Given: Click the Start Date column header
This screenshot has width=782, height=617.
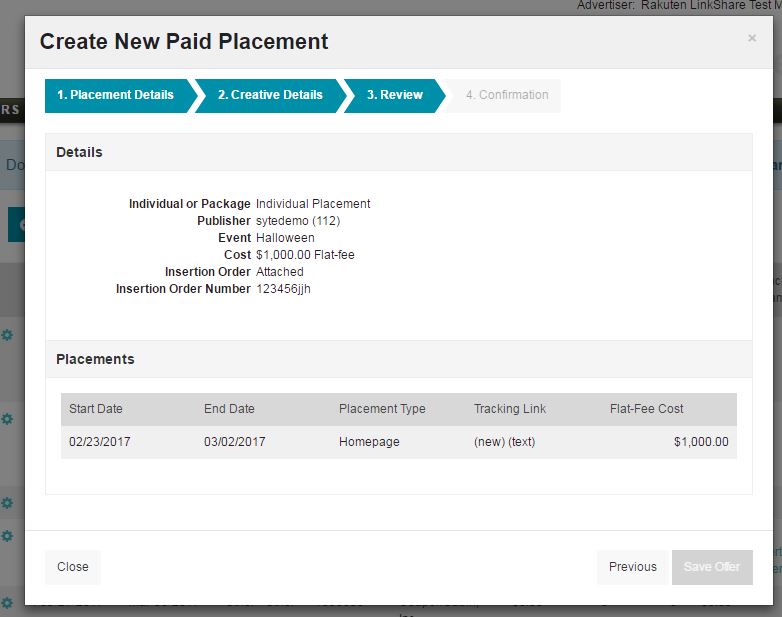Looking at the screenshot, I should click(96, 409).
